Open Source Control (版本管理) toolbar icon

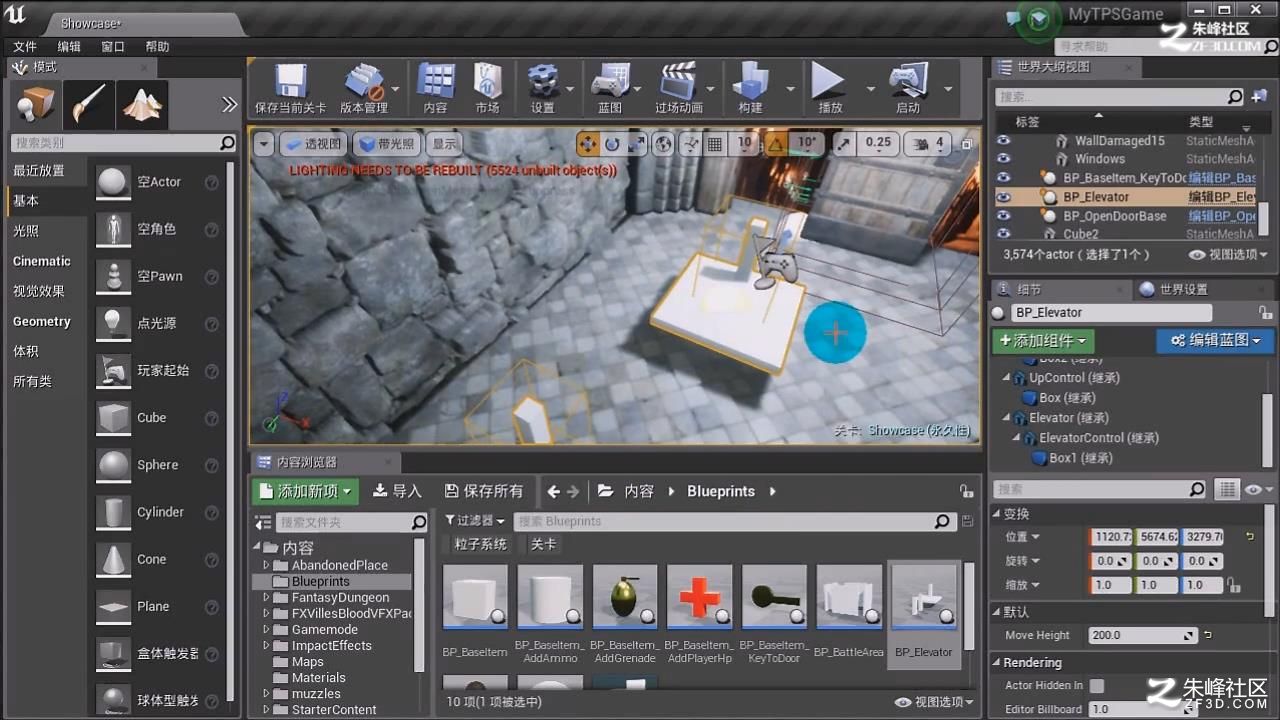coord(364,88)
